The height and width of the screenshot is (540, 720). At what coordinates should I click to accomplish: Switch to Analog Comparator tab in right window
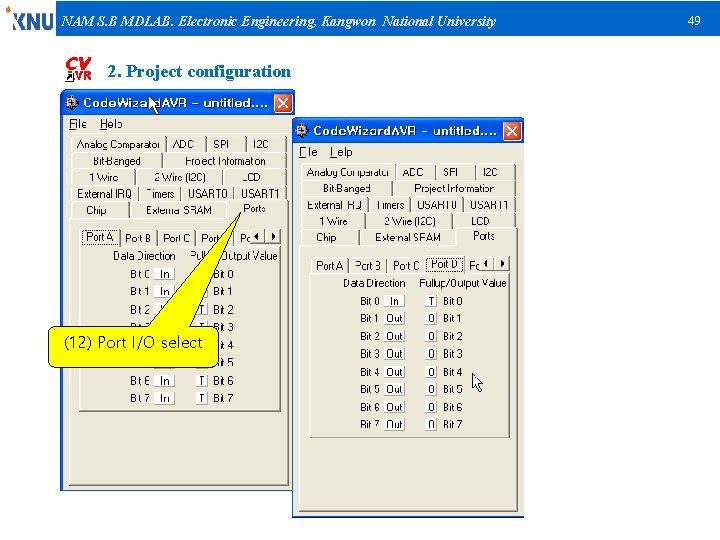pos(348,172)
